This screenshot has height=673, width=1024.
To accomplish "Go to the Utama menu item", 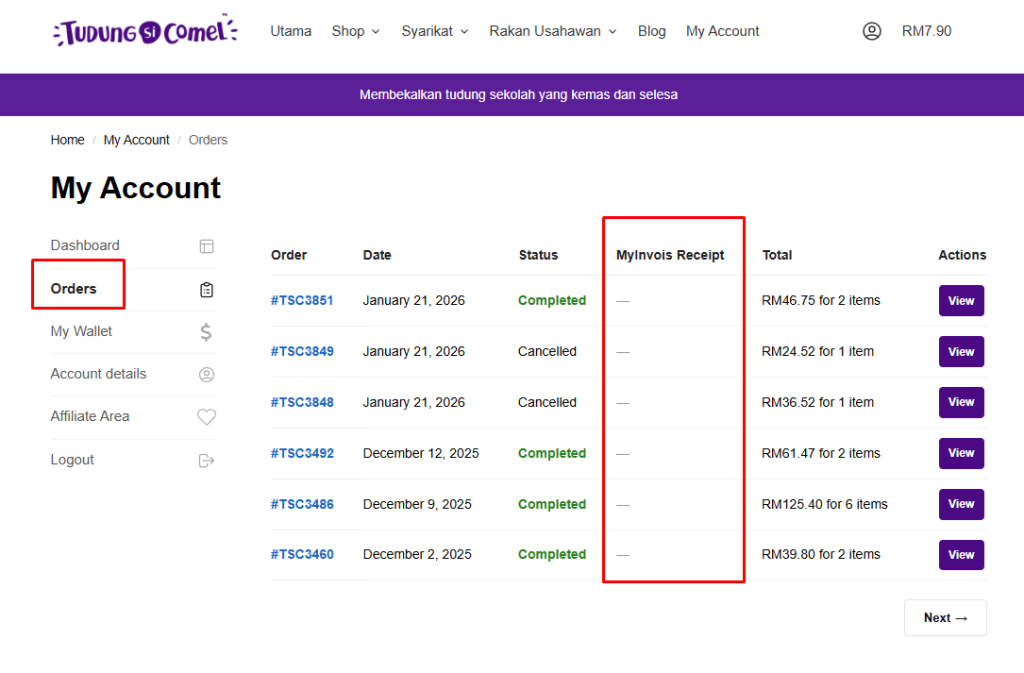I will click(x=291, y=31).
